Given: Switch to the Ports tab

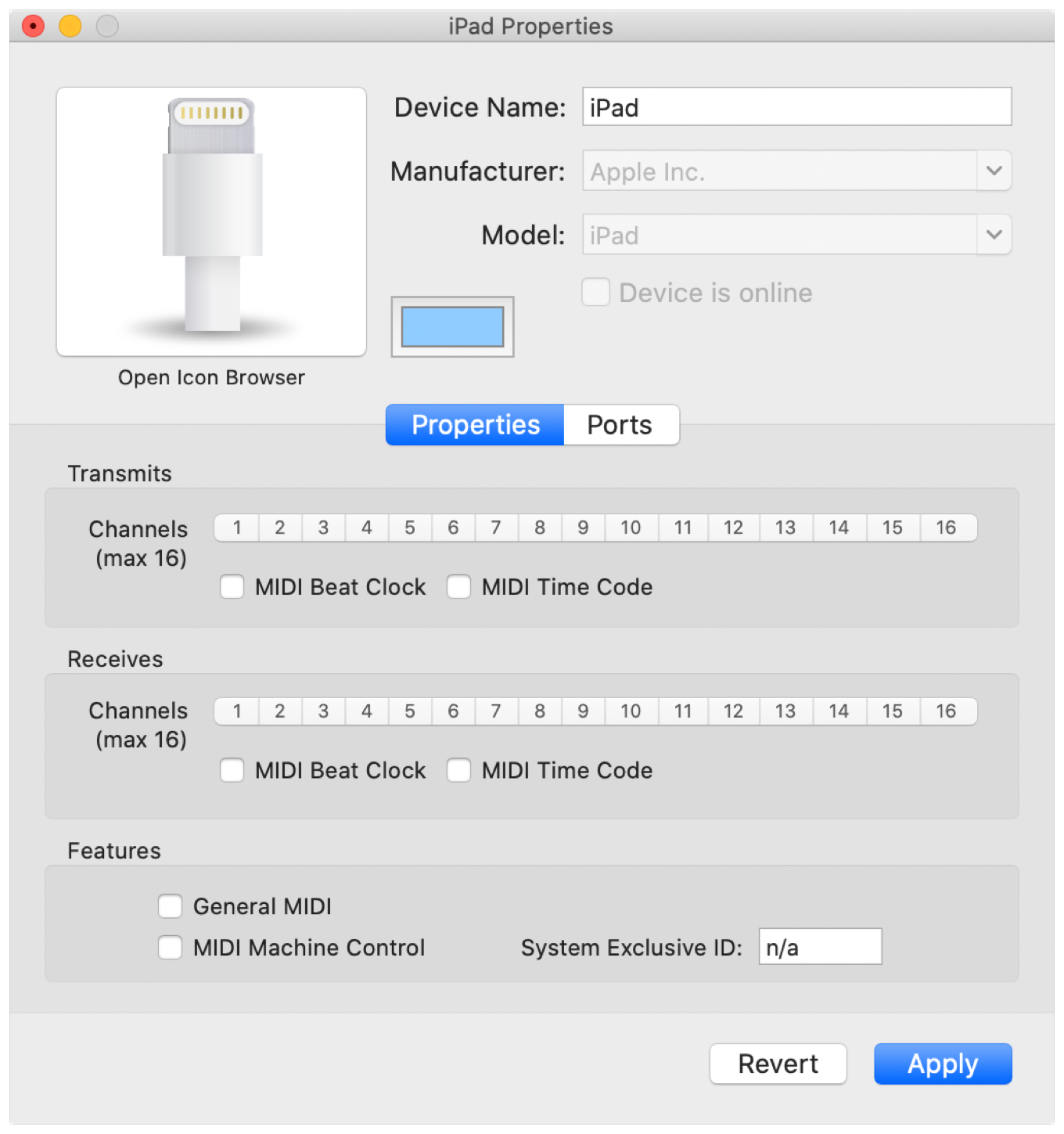Looking at the screenshot, I should point(620,425).
